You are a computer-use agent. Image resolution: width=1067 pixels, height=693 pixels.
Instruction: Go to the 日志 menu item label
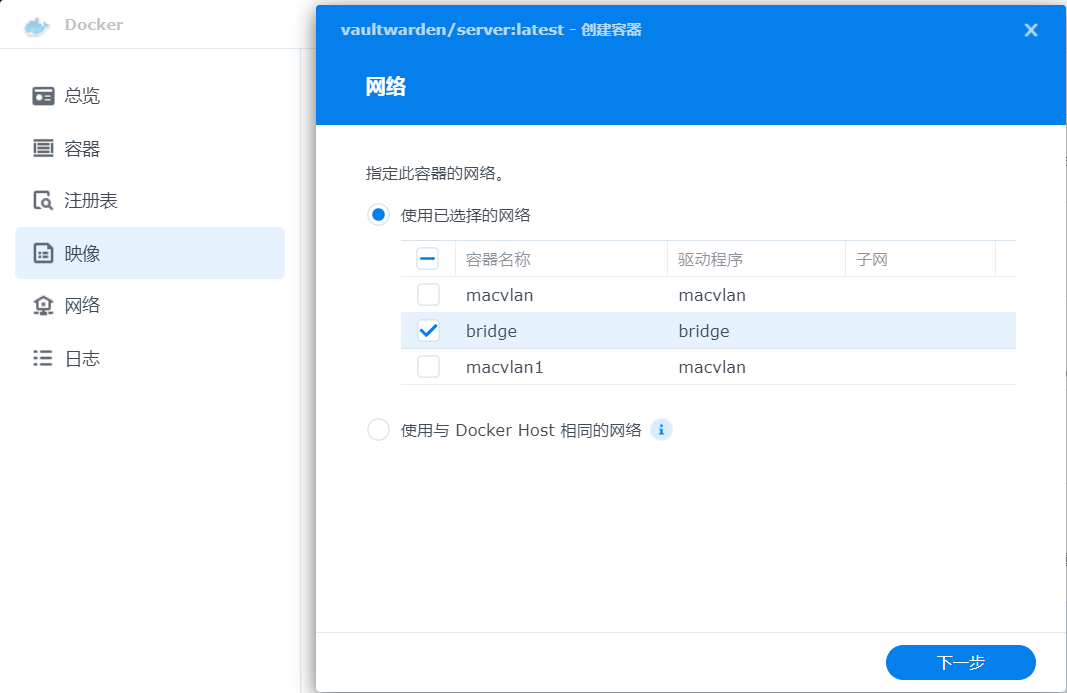(x=82, y=358)
